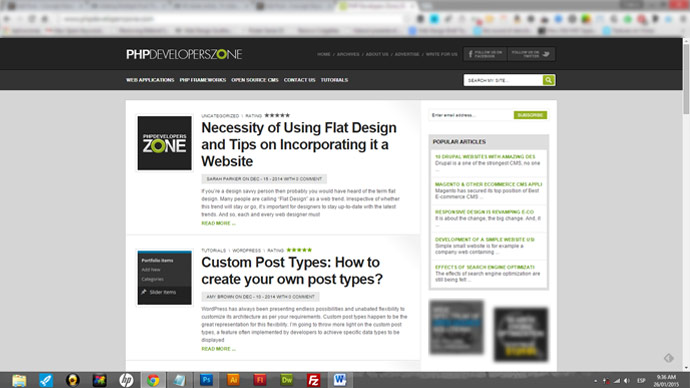Open Photoshop from the taskbar
This screenshot has width=690, height=388.
(206, 380)
